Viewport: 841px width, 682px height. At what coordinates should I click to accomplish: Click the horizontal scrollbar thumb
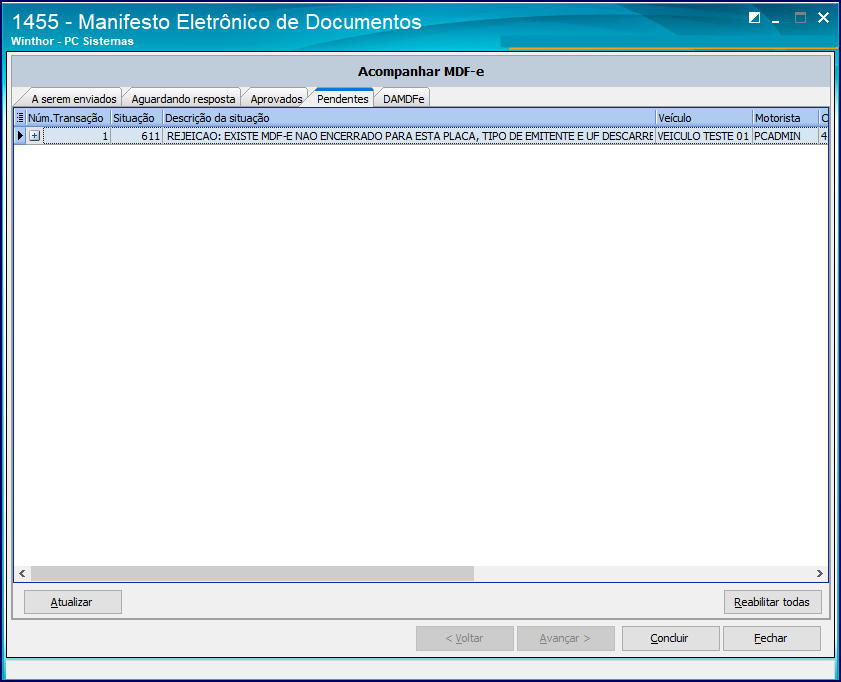[x=252, y=573]
